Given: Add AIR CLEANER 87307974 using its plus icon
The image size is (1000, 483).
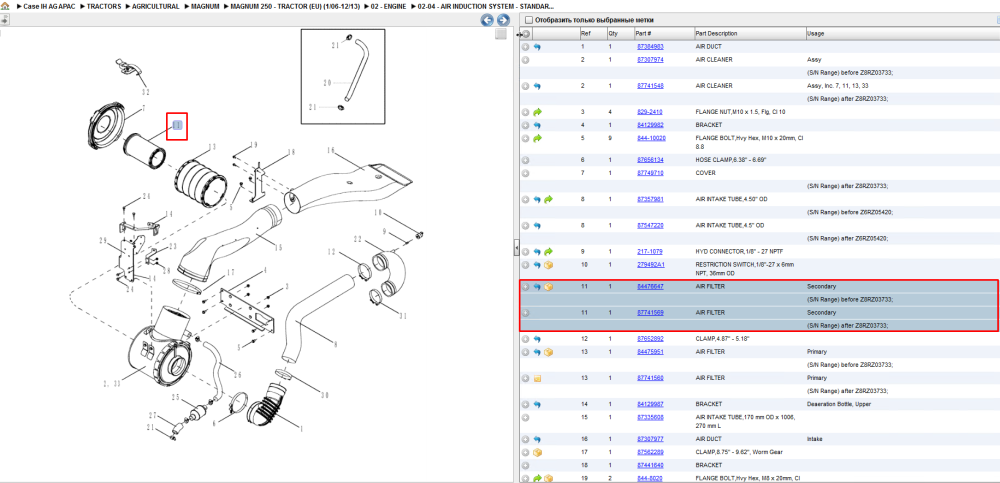Looking at the screenshot, I should [526, 60].
